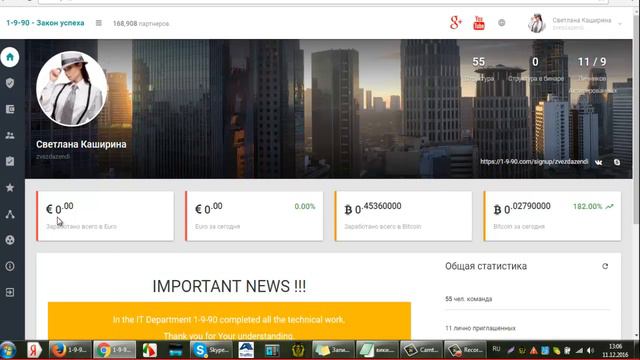640x360 pixels.
Task: Open the home dashboard icon in sidebar
Action: tap(10, 57)
